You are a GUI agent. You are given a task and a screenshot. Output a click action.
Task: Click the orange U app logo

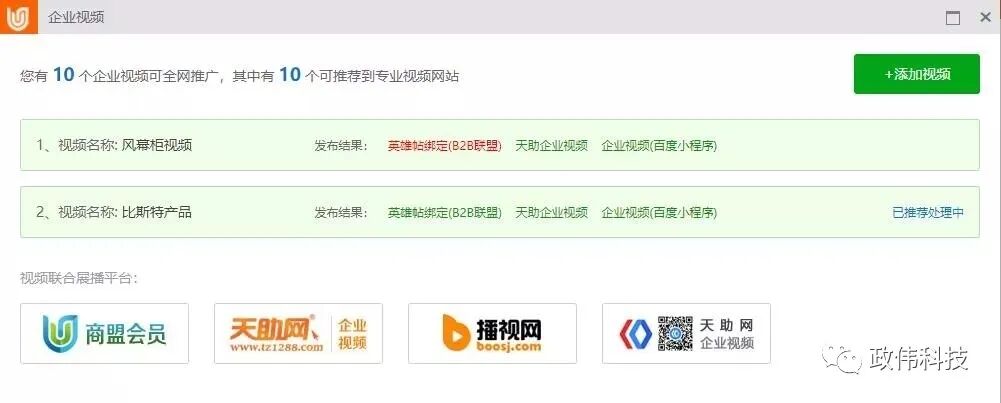(x=19, y=17)
